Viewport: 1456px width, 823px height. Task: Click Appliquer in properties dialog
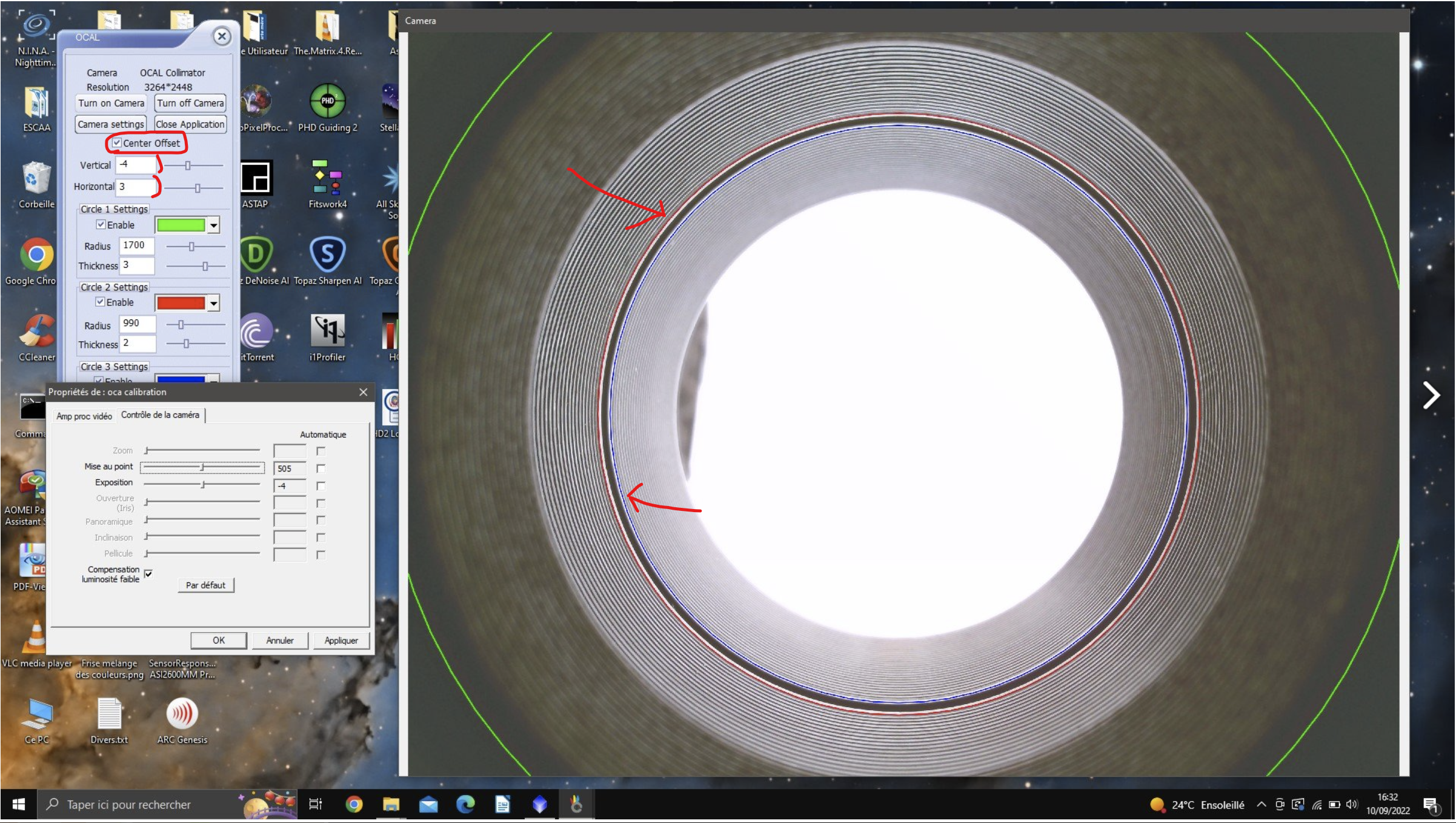pyautogui.click(x=341, y=640)
